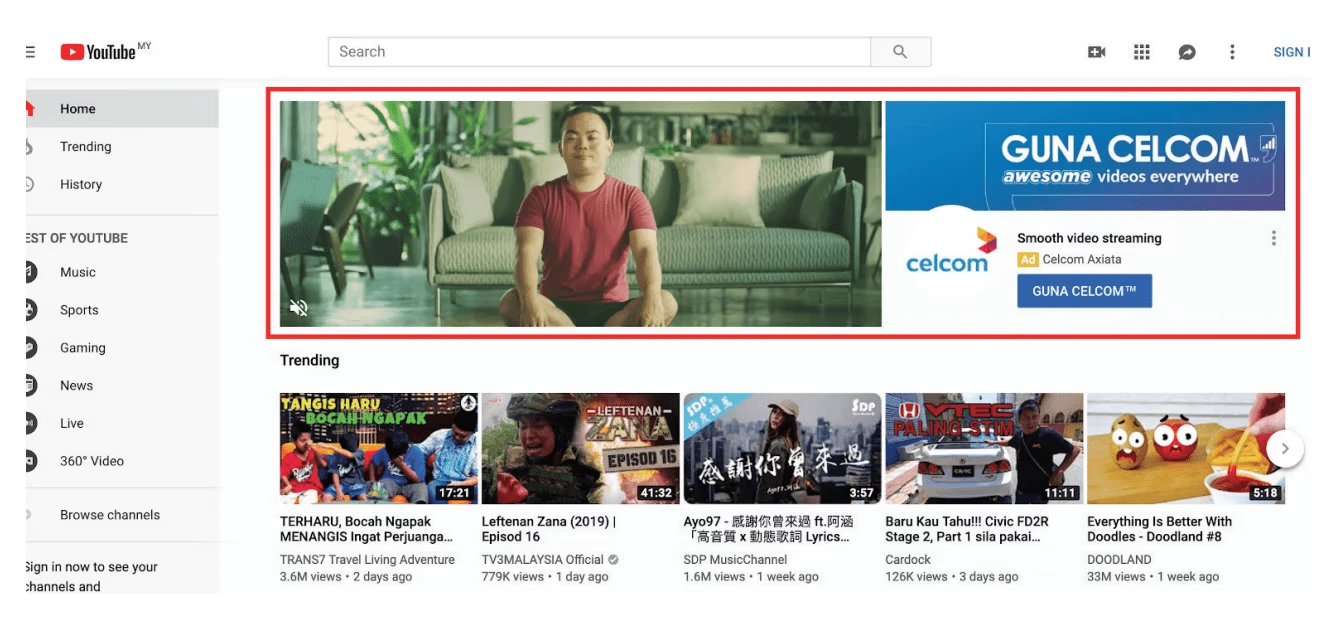Open the settings three-dot menu in header
The height and width of the screenshot is (644, 1326).
pos(1232,52)
